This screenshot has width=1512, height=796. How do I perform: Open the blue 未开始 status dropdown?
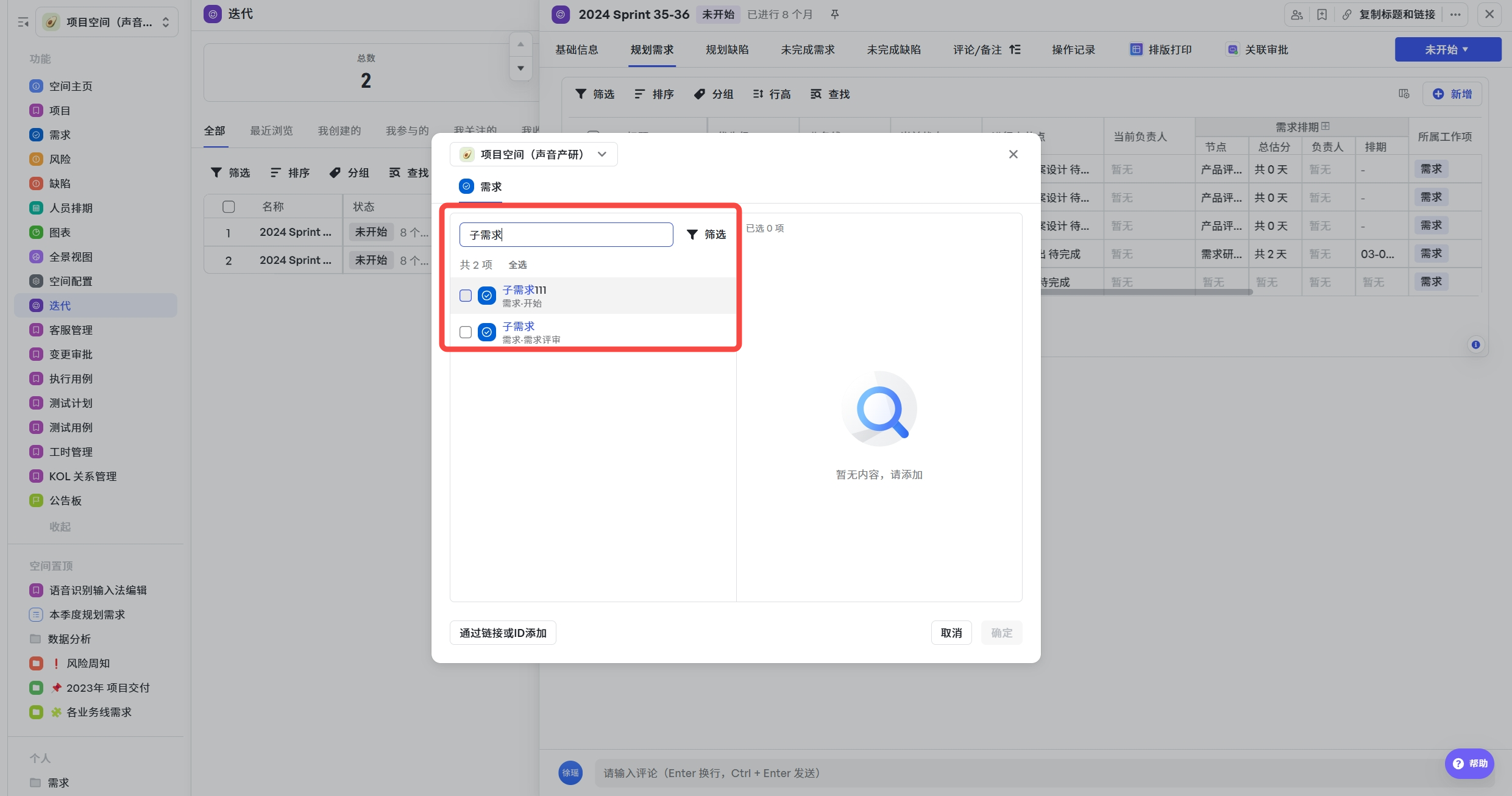pyautogui.click(x=1447, y=49)
